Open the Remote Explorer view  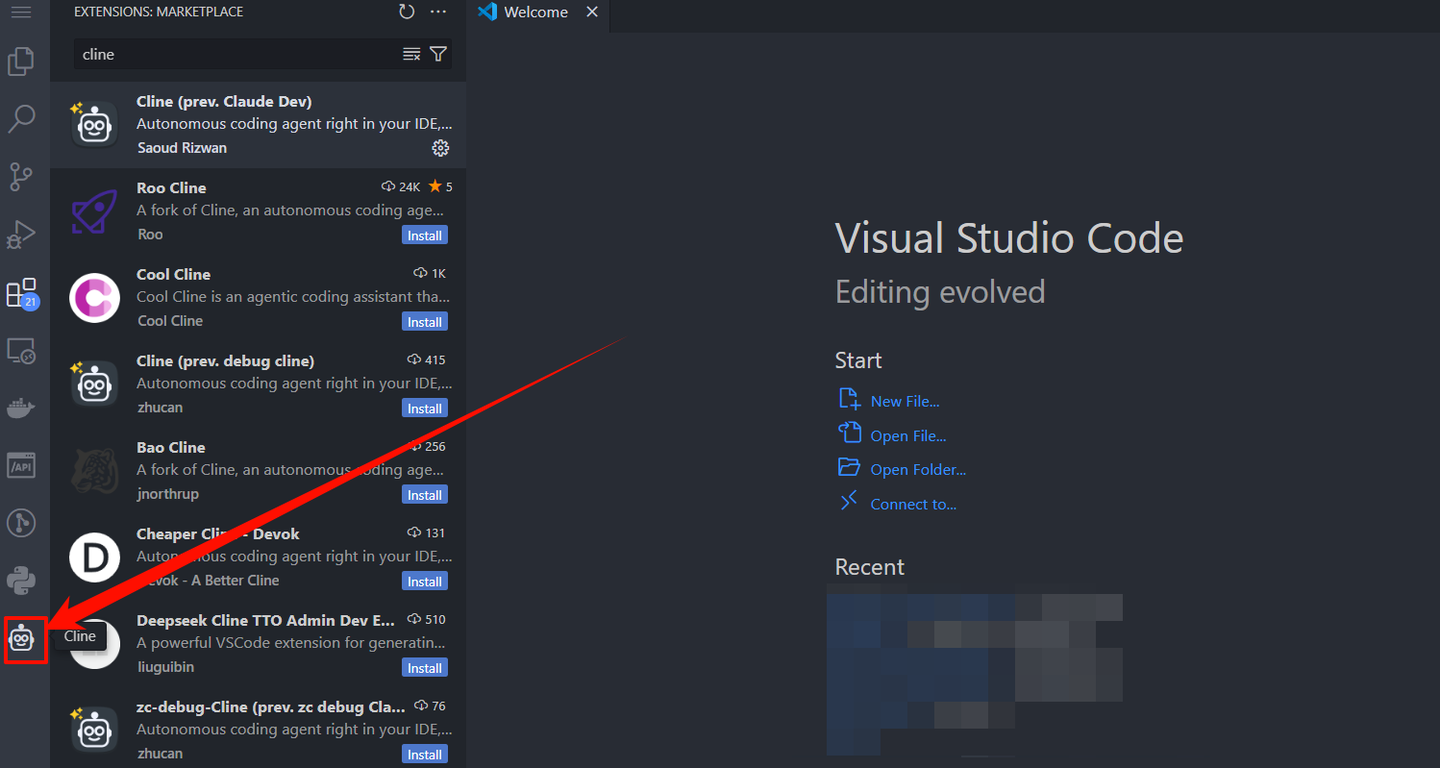click(x=21, y=351)
